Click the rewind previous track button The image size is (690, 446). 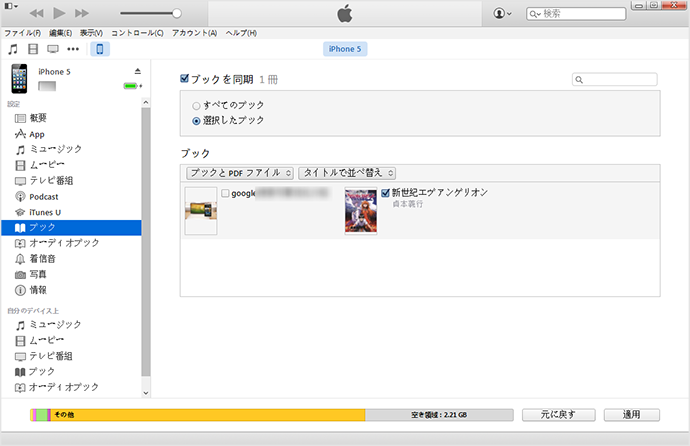(37, 13)
